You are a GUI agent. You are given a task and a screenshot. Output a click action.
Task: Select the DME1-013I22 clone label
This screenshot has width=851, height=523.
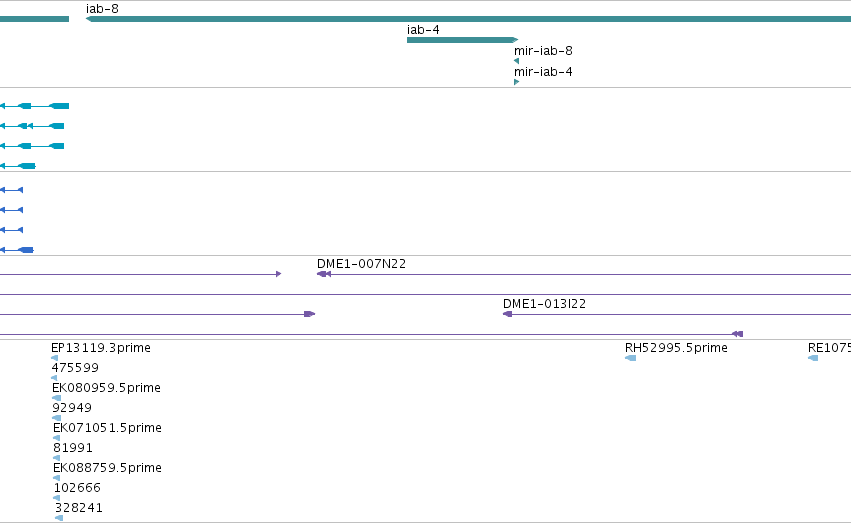pyautogui.click(x=544, y=304)
